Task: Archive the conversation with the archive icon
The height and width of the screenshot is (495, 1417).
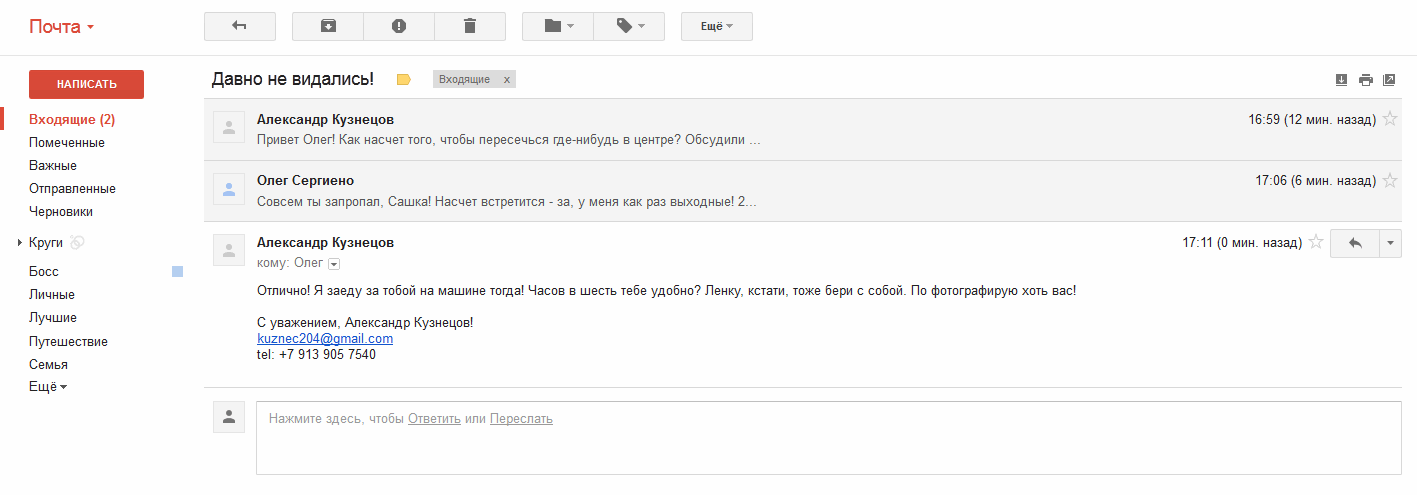Action: (x=328, y=26)
